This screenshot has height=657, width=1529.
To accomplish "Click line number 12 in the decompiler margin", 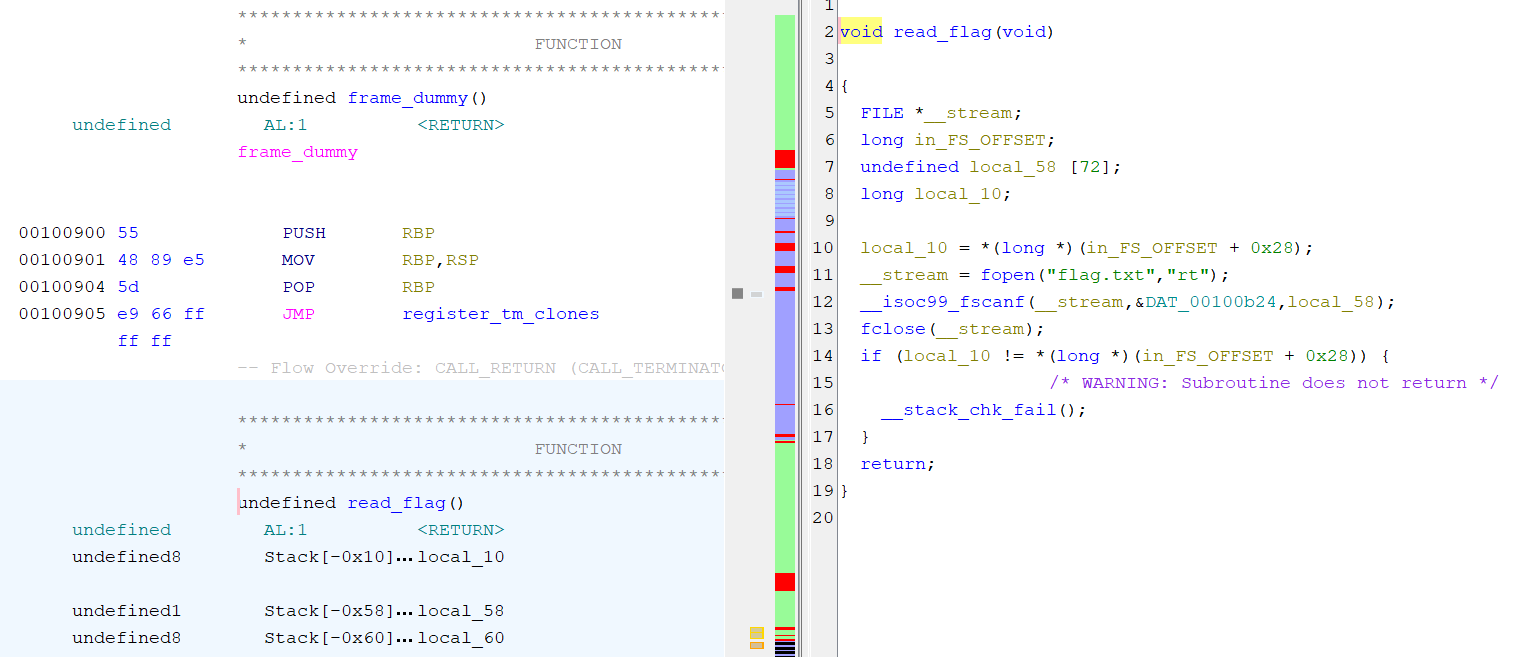I will click(x=822, y=301).
